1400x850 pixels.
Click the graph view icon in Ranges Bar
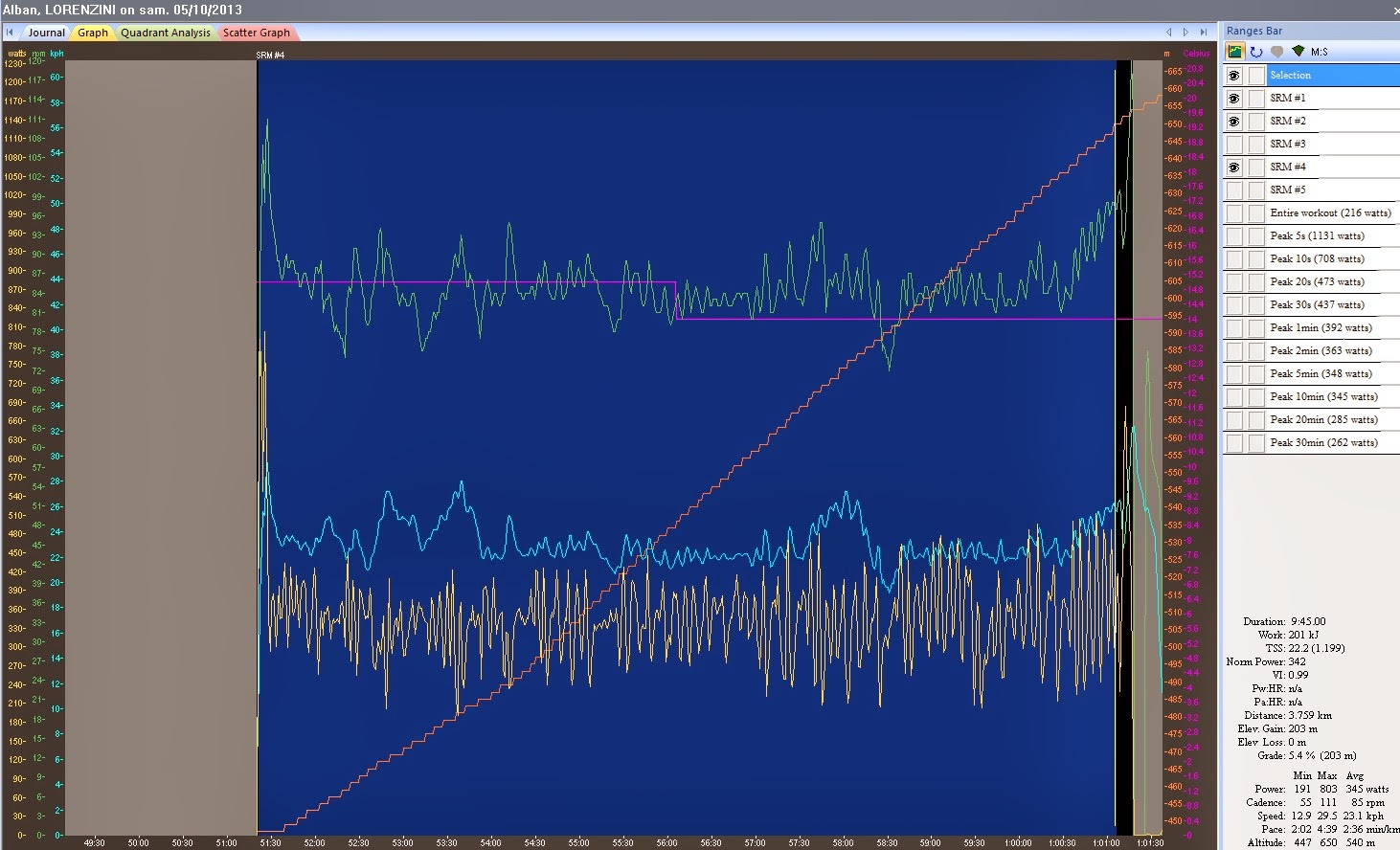click(x=1235, y=52)
